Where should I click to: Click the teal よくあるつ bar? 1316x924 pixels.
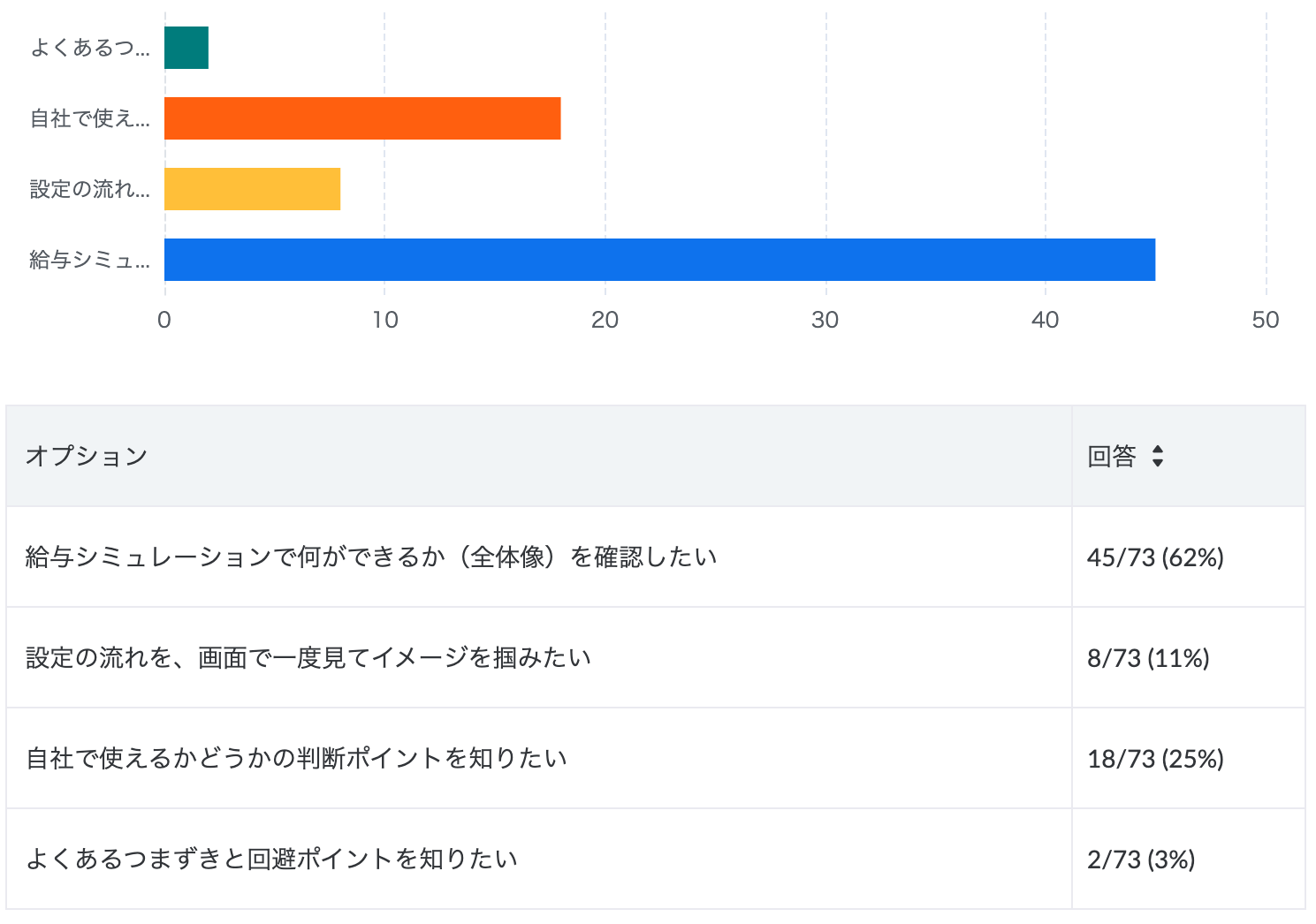[x=186, y=48]
